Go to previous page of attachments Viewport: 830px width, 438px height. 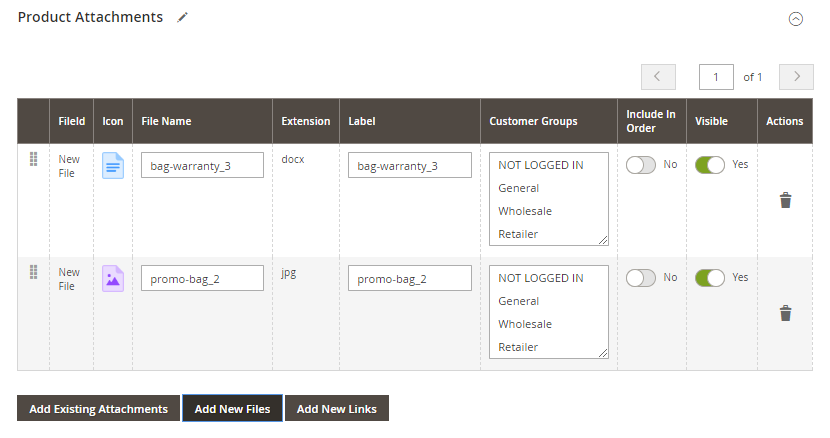pos(657,77)
